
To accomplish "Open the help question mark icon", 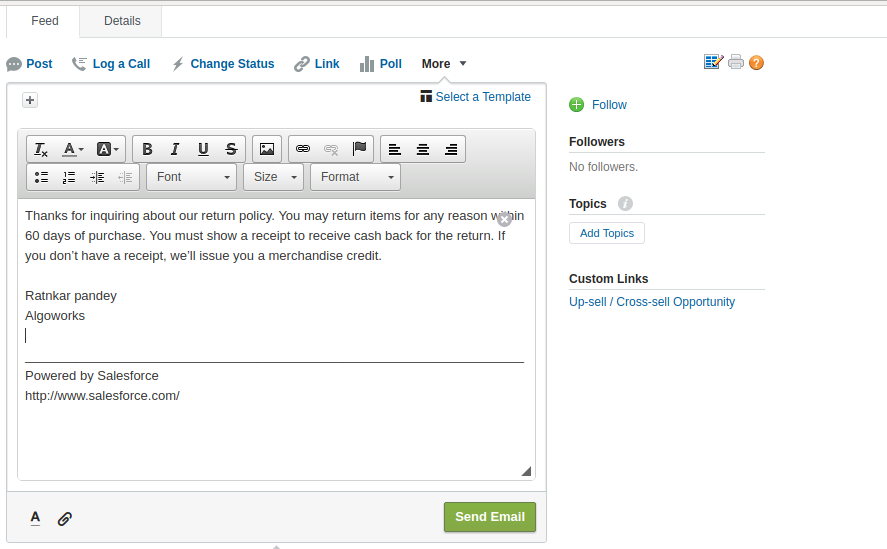I will click(x=756, y=62).
